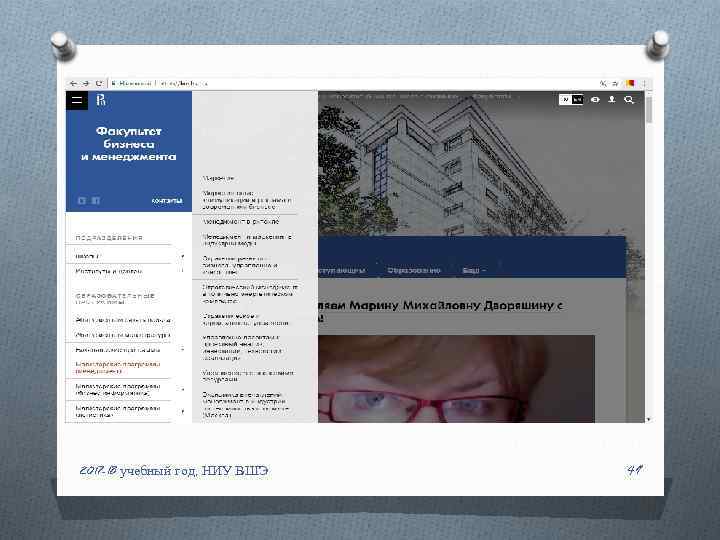This screenshot has height=540, width=720.
Task: Open the Образование navigation tab
Action: [x=414, y=270]
